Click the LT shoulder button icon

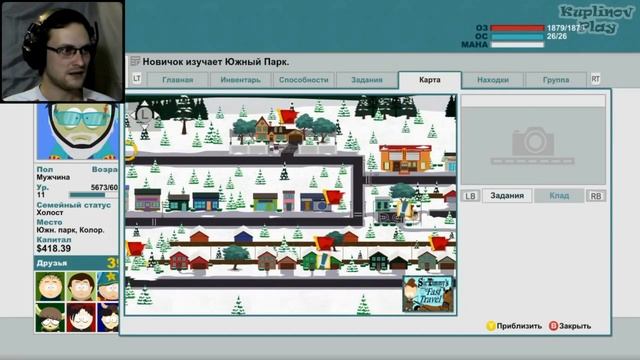[x=137, y=78]
